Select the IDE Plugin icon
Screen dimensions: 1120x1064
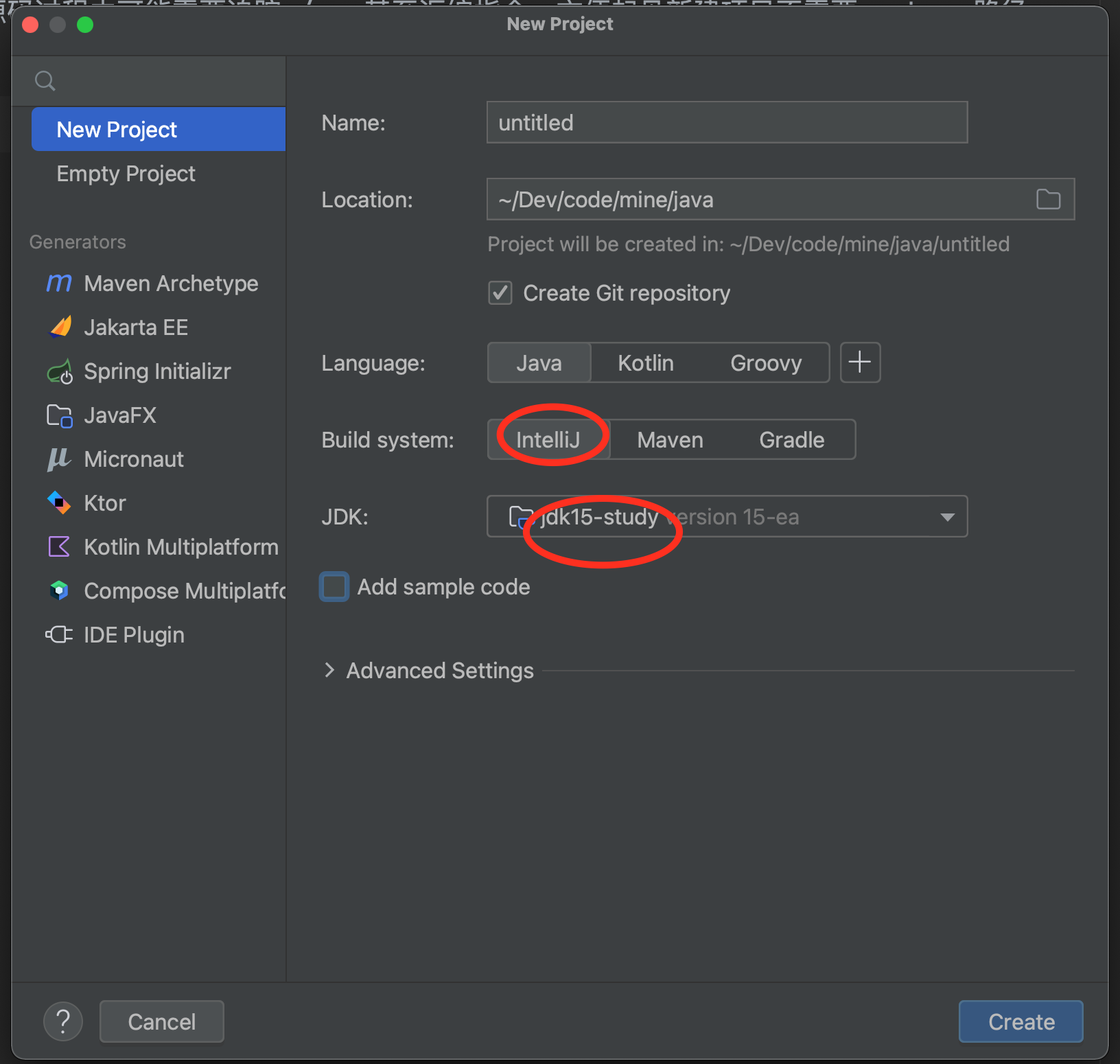coord(59,634)
